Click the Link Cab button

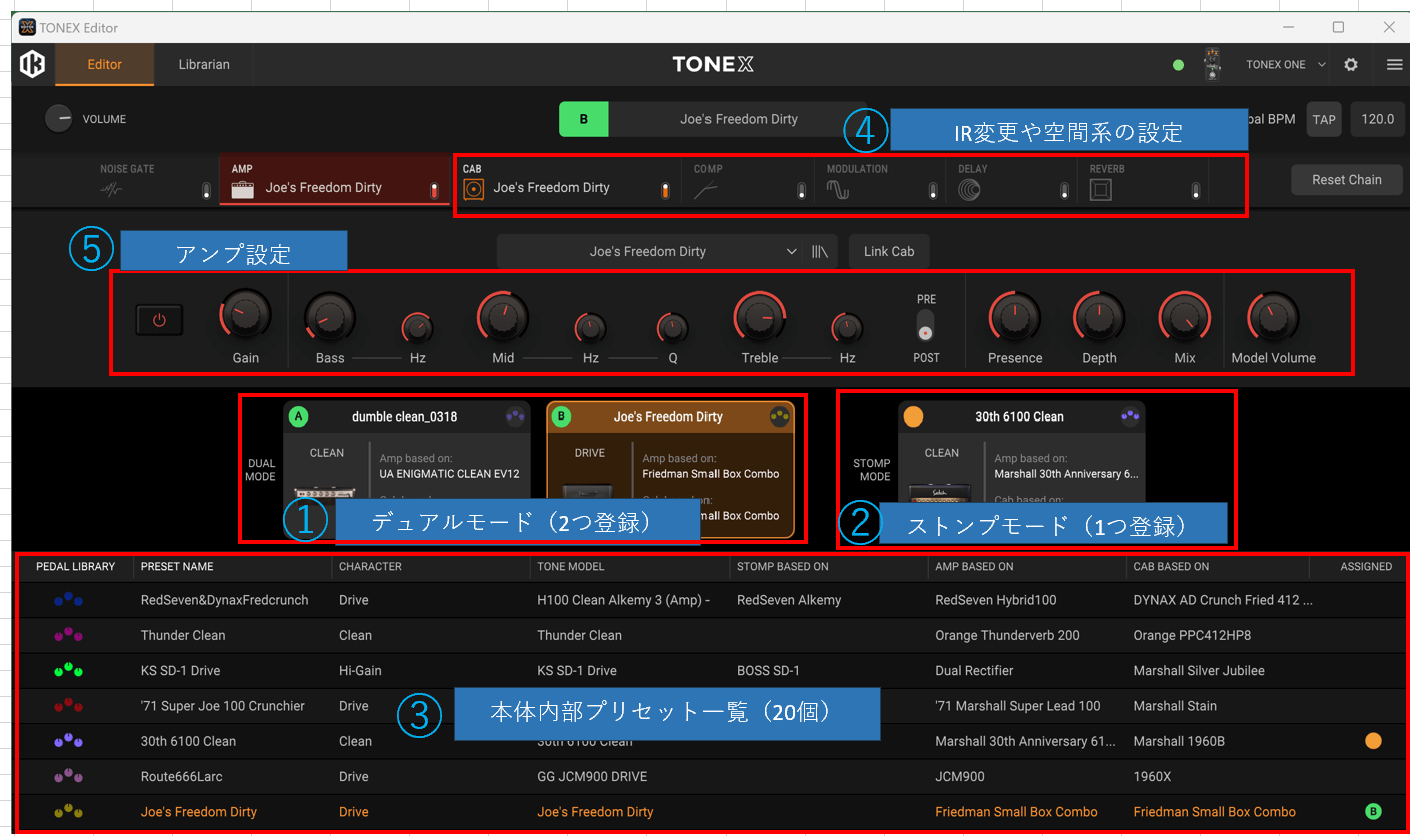(889, 252)
